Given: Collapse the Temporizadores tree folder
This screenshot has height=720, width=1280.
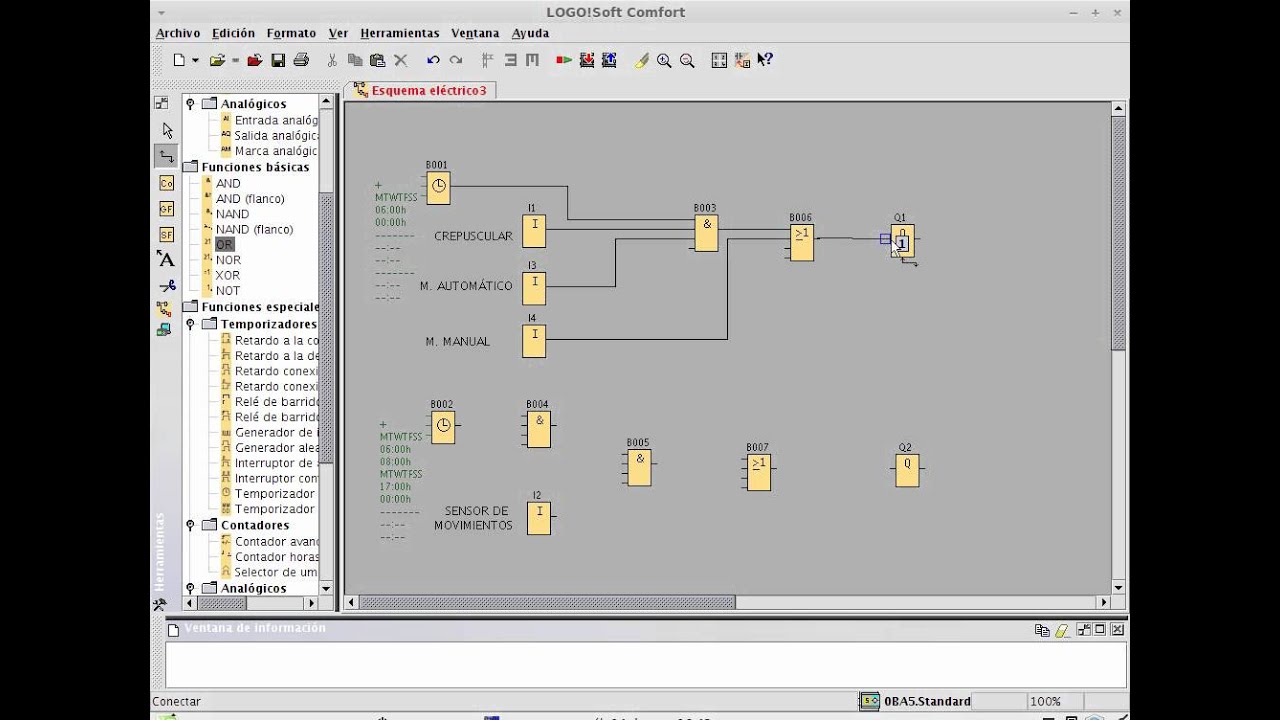Looking at the screenshot, I should [190, 324].
